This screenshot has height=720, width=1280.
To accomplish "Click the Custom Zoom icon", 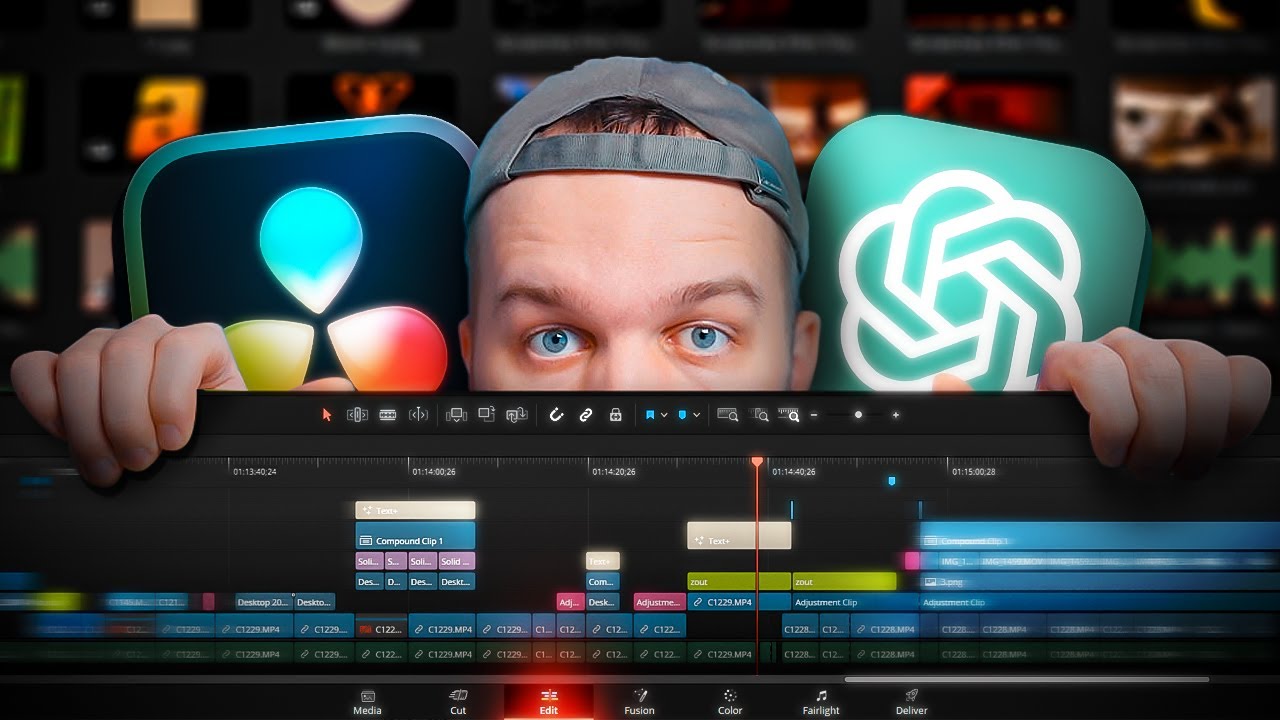I will pyautogui.click(x=789, y=415).
